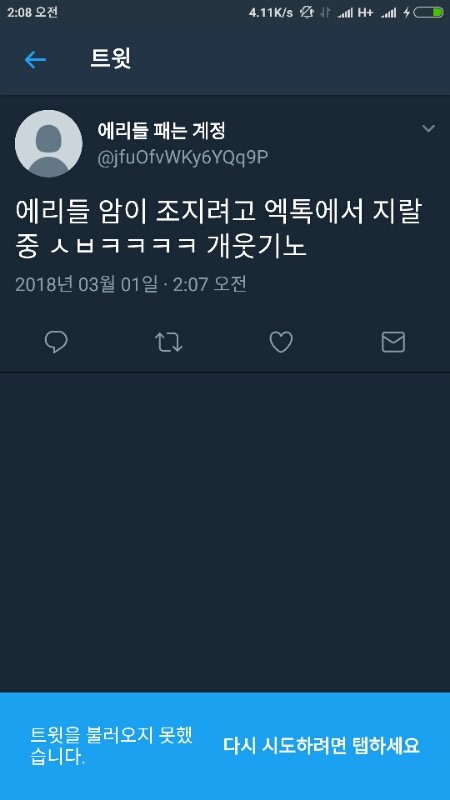The image size is (450, 800).
Task: Tap the tweet timestamp 2018년 03월 01일
Action: click(x=86, y=284)
